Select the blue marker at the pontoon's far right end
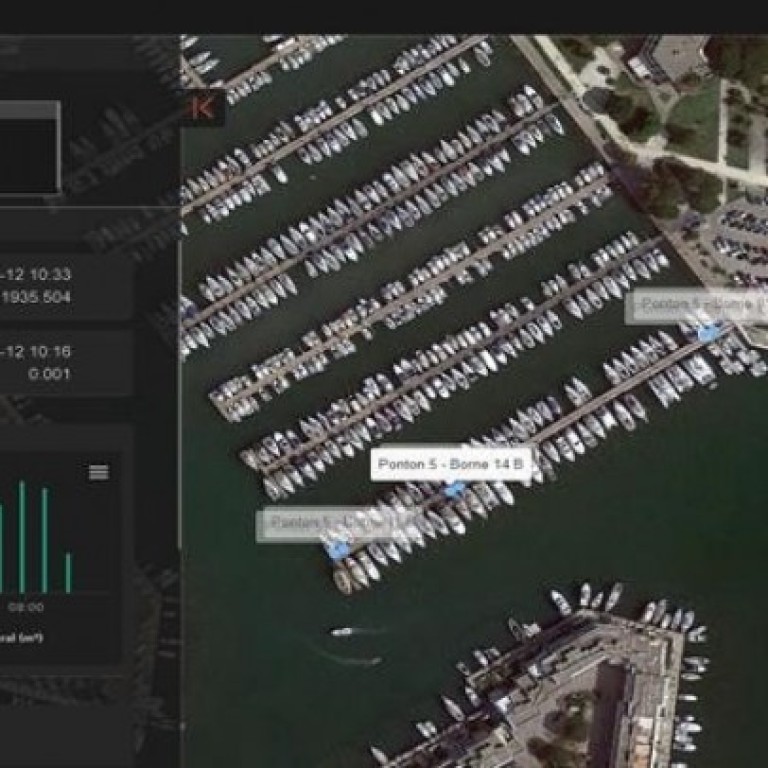This screenshot has width=768, height=768. pyautogui.click(x=709, y=333)
